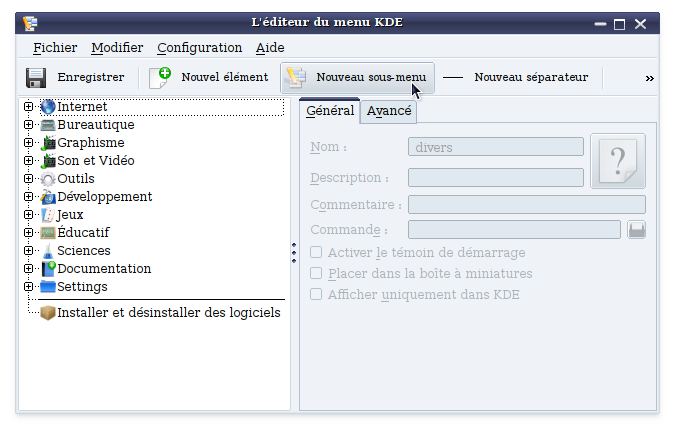This screenshot has height=432, width=675.
Task: Click the Développement category icon
Action: (48, 197)
